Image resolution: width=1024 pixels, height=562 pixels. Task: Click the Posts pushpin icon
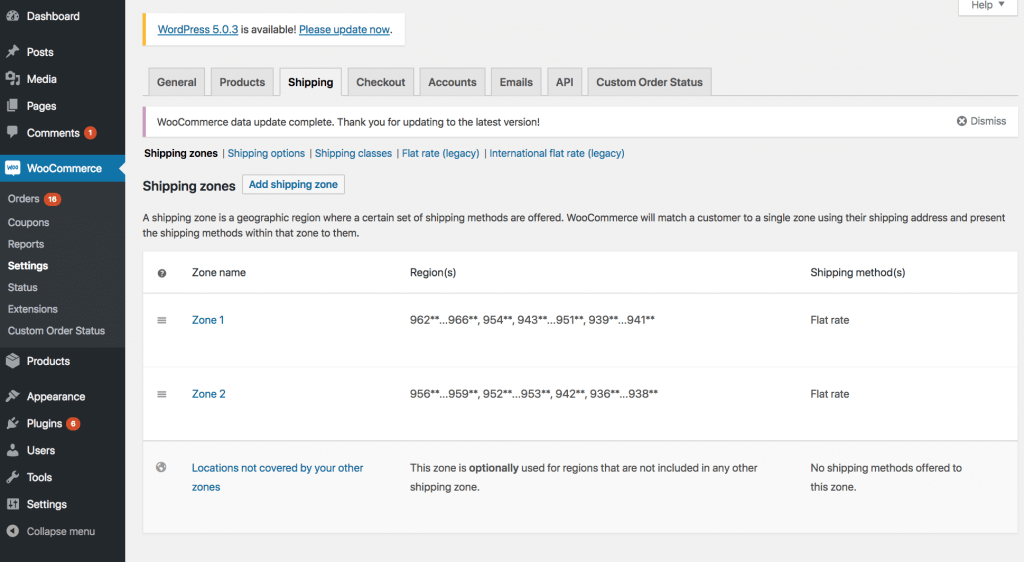pos(12,52)
